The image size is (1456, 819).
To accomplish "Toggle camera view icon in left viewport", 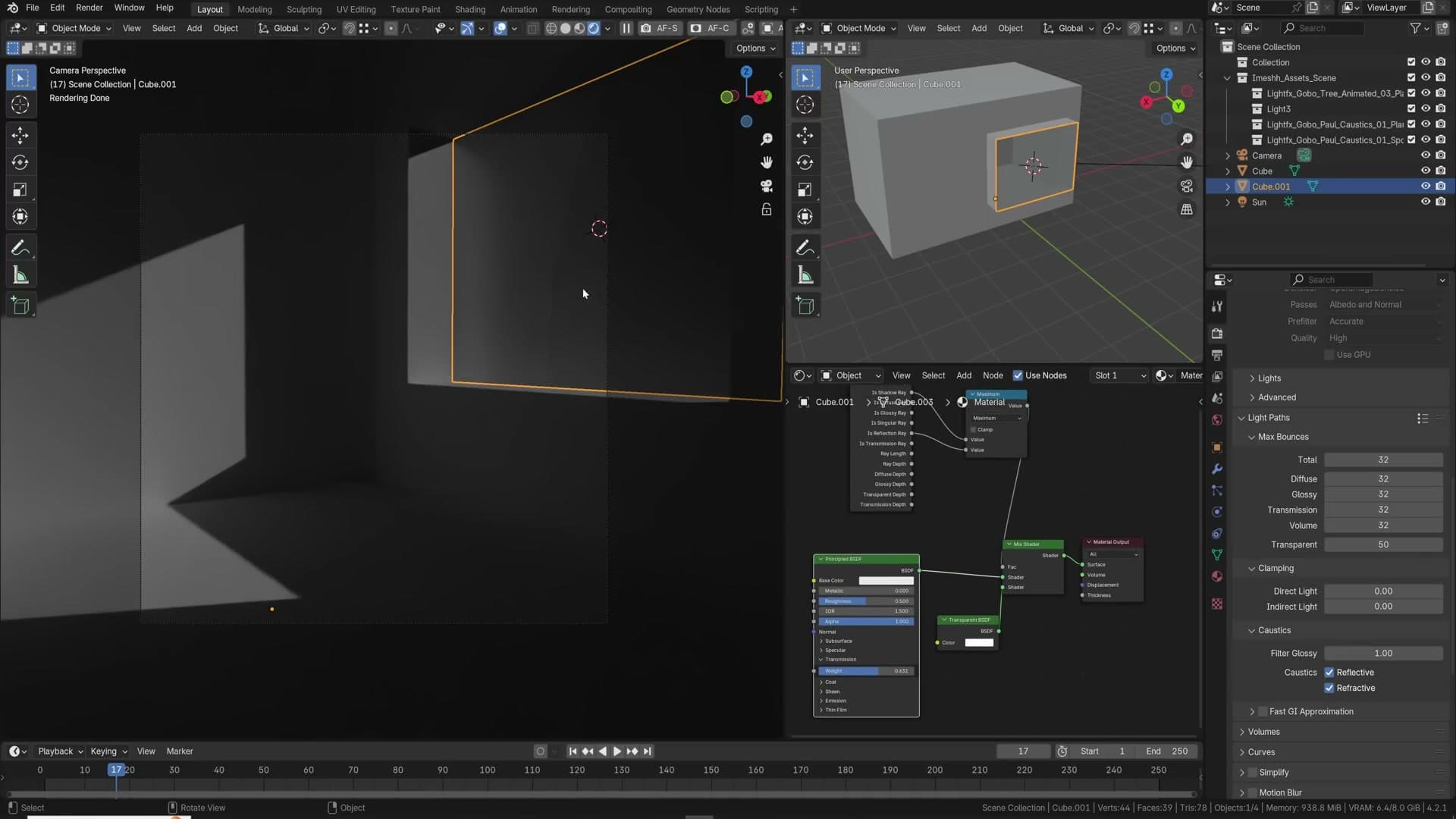I will [767, 186].
